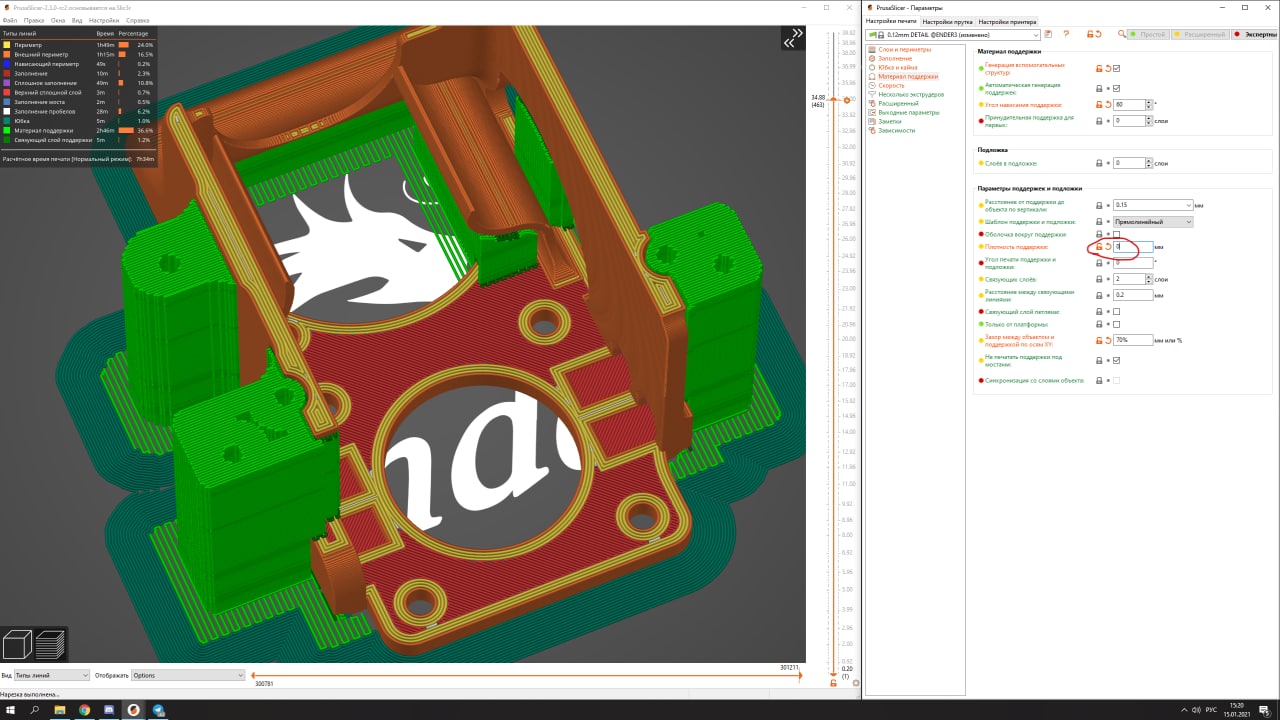The image size is (1280, 720).
Task: Select the Заполнение settings page
Action: (895, 58)
